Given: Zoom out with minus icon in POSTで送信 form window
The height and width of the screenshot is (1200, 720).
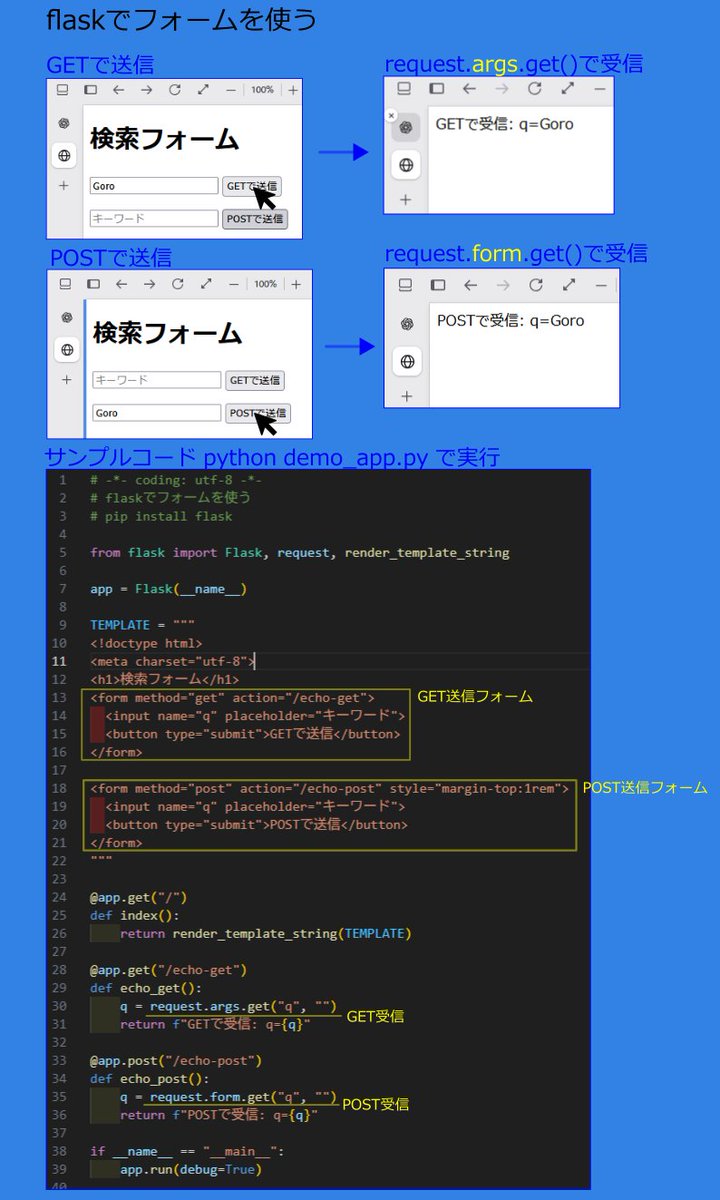Looking at the screenshot, I should click(234, 284).
